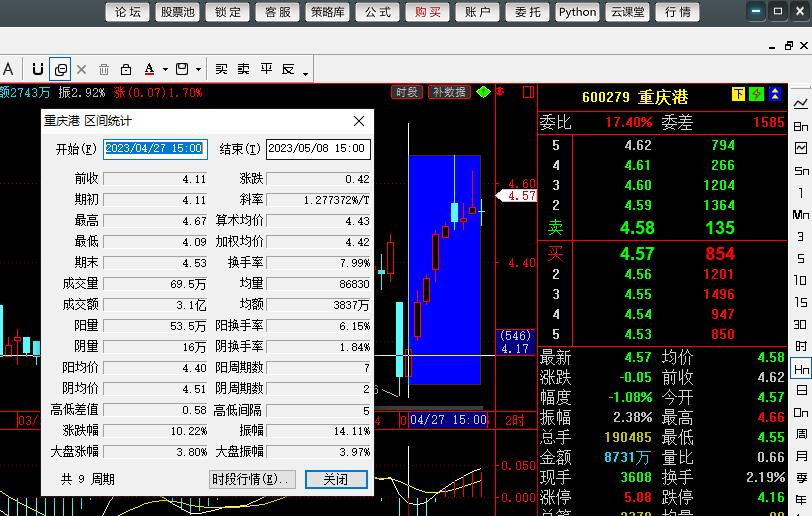Click the green diamond indicator icon
Image resolution: width=812 pixels, height=516 pixels.
(x=484, y=92)
